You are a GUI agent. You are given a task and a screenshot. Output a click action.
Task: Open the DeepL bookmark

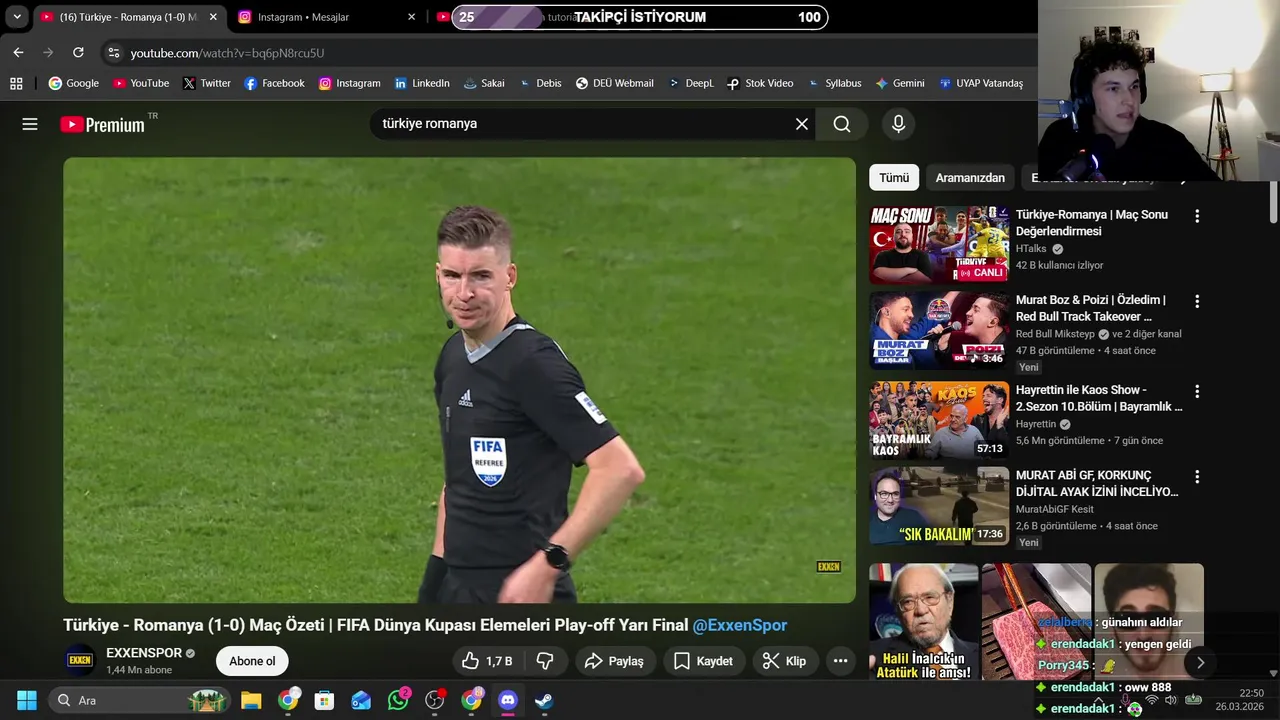691,83
